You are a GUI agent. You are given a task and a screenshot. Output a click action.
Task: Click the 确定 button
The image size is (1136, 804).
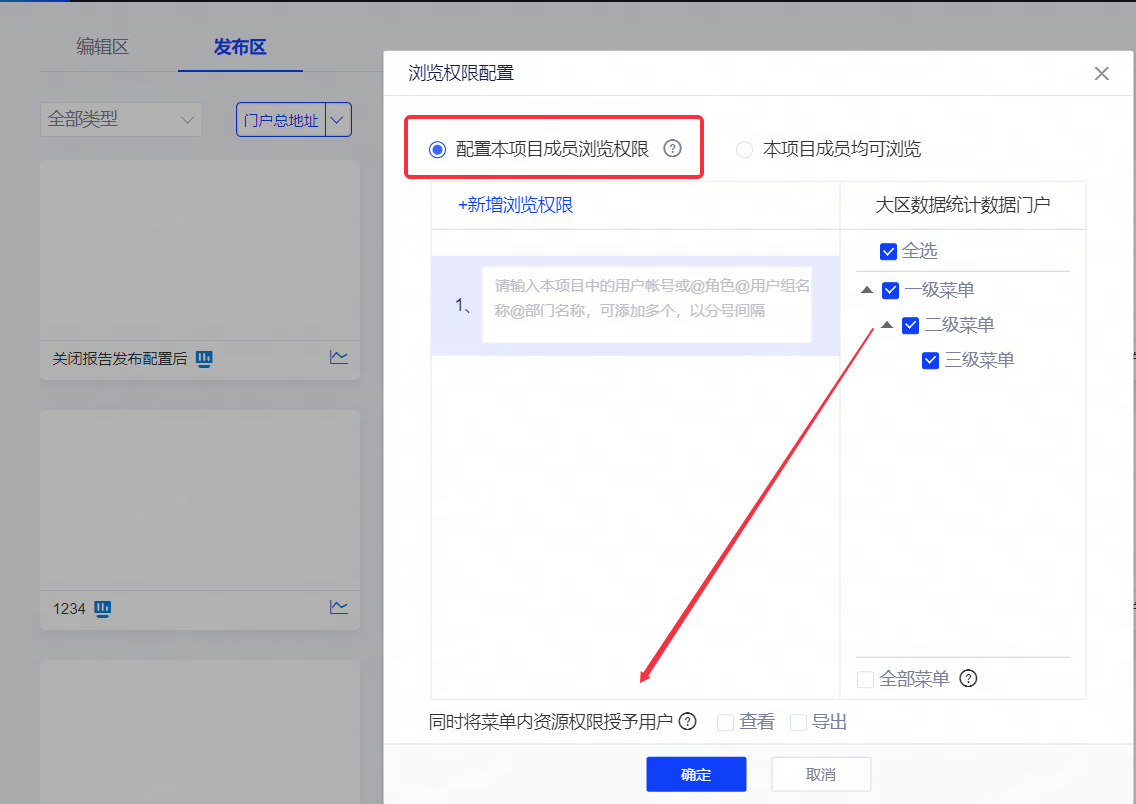(696, 774)
